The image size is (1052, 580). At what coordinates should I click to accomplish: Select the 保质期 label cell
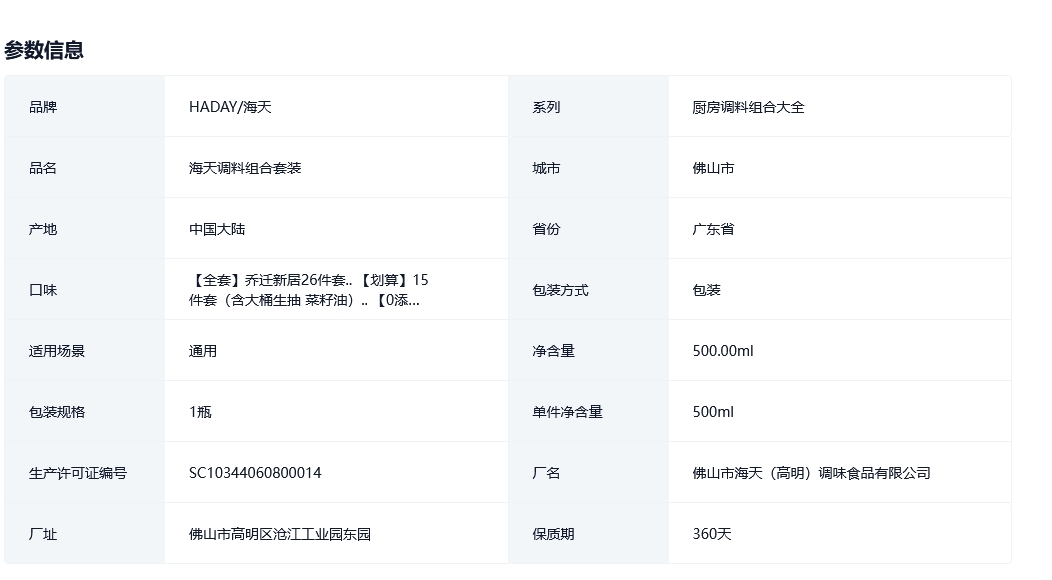[588, 534]
